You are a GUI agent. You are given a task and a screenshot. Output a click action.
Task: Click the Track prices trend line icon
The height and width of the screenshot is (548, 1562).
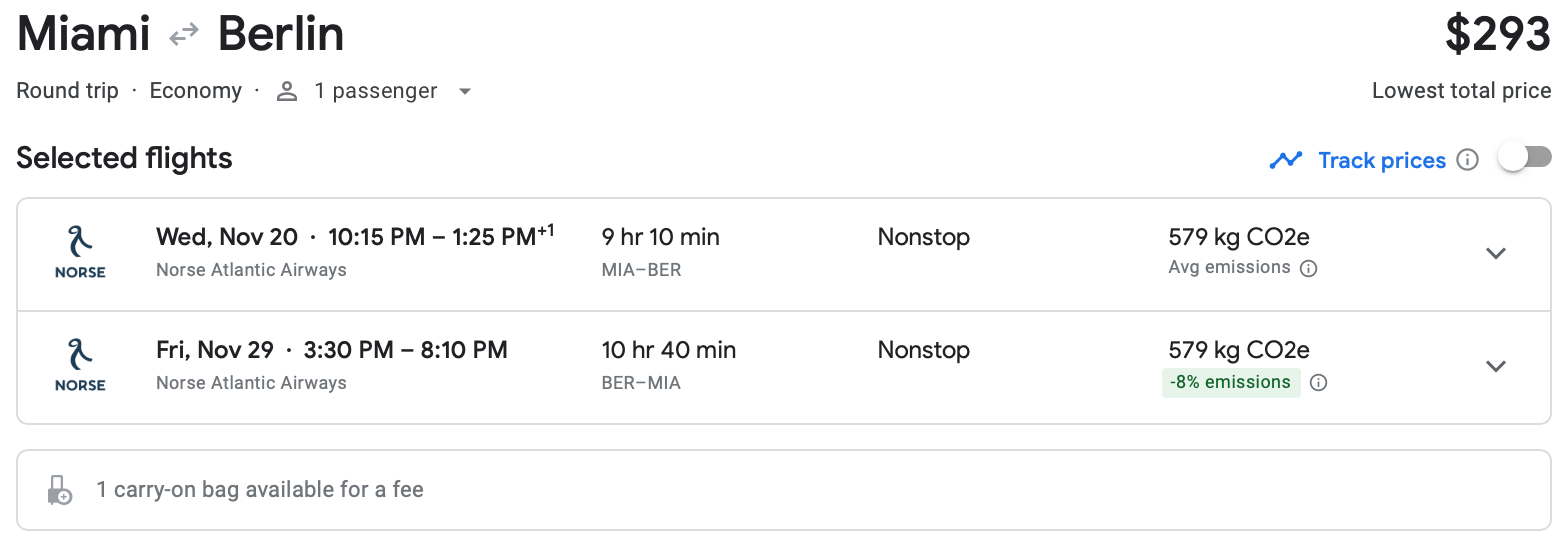click(x=1285, y=160)
